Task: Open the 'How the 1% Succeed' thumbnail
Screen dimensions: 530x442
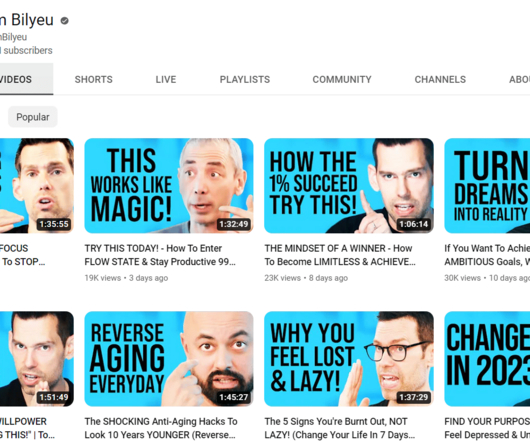Action: click(349, 186)
